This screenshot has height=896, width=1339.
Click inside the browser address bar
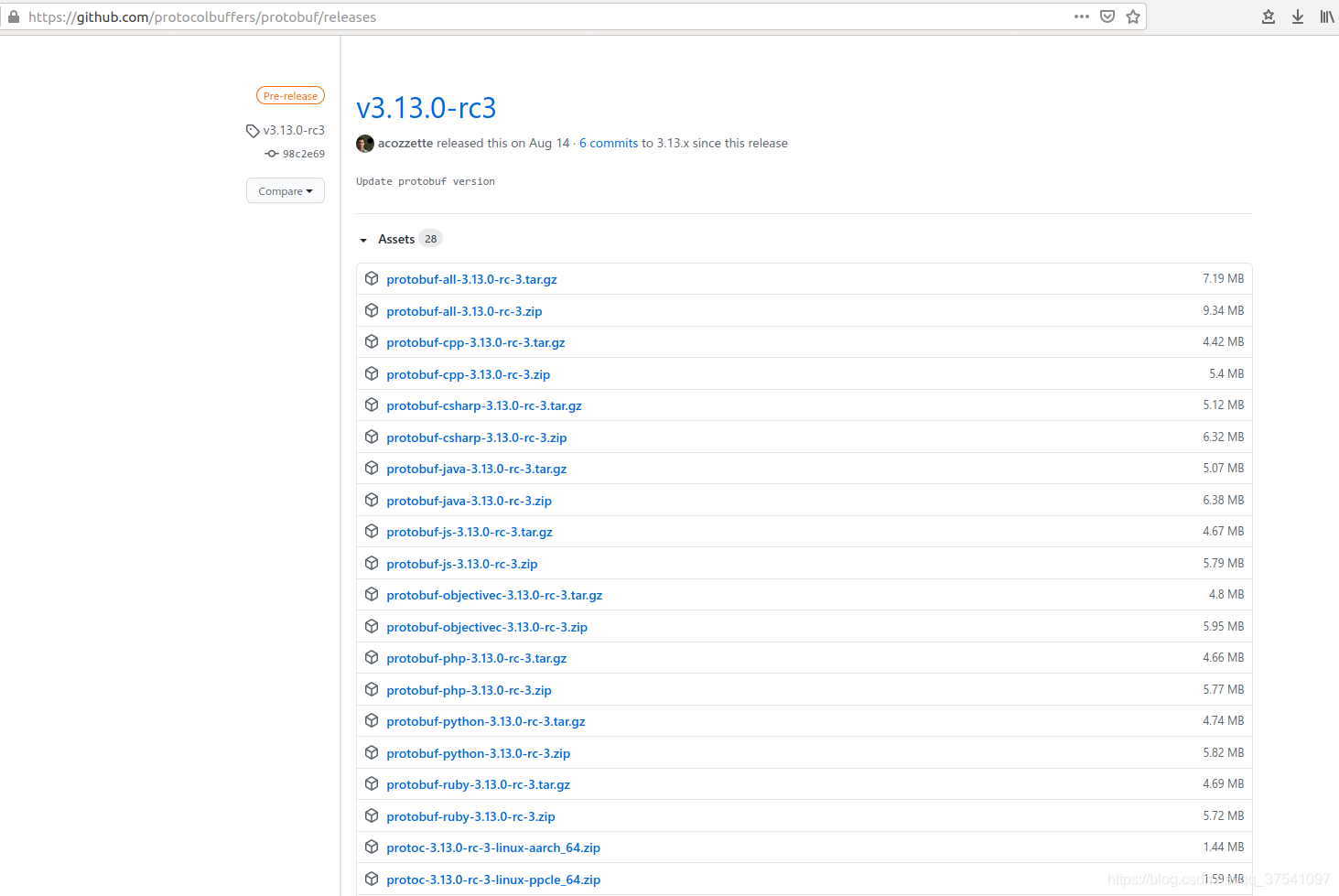(x=549, y=16)
